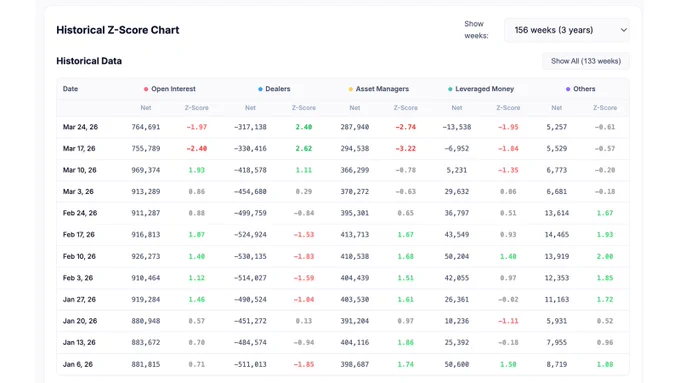680x383 pixels.
Task: Click the Feb 10, 26 date cell
Action: pyautogui.click(x=80, y=256)
